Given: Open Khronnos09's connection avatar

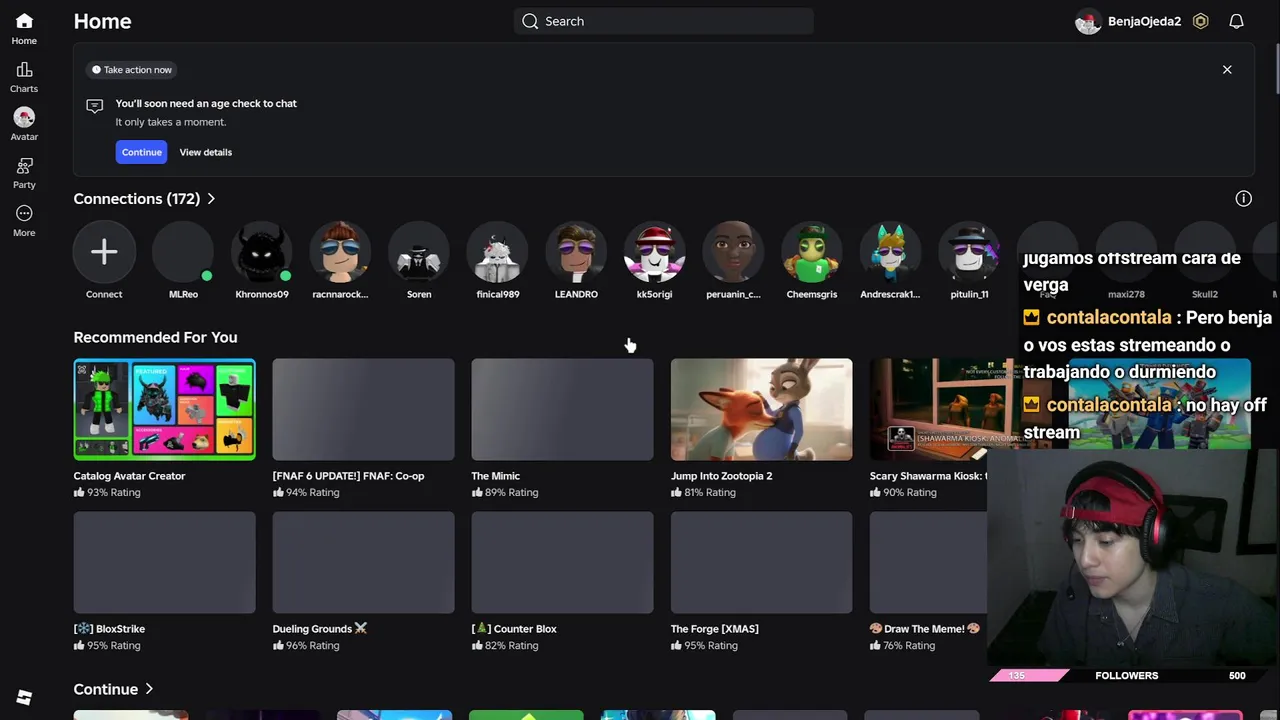Looking at the screenshot, I should click(262, 252).
